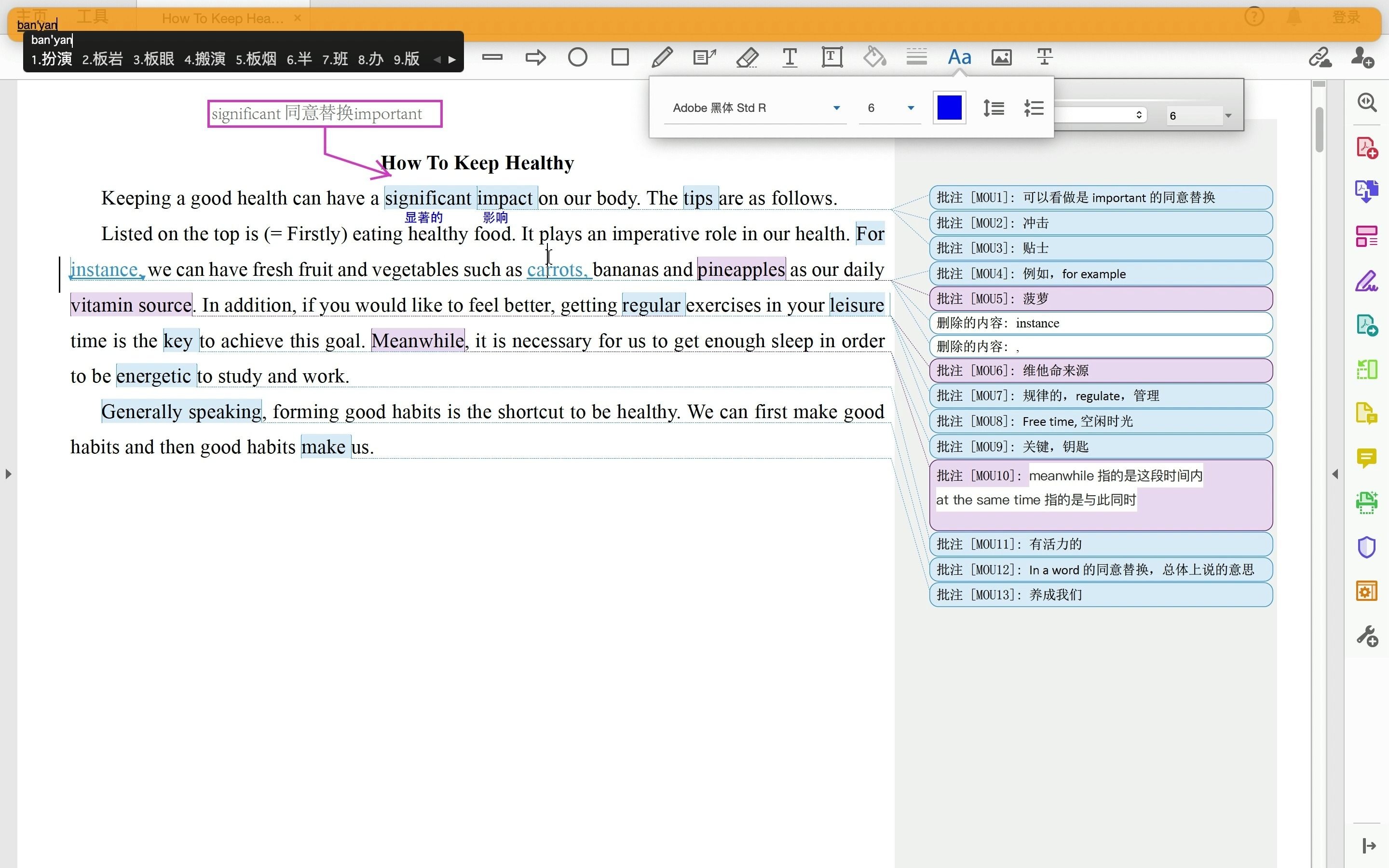Viewport: 1389px width, 868px height.
Task: Open the yellow Comment tool in sidebar
Action: [x=1367, y=458]
